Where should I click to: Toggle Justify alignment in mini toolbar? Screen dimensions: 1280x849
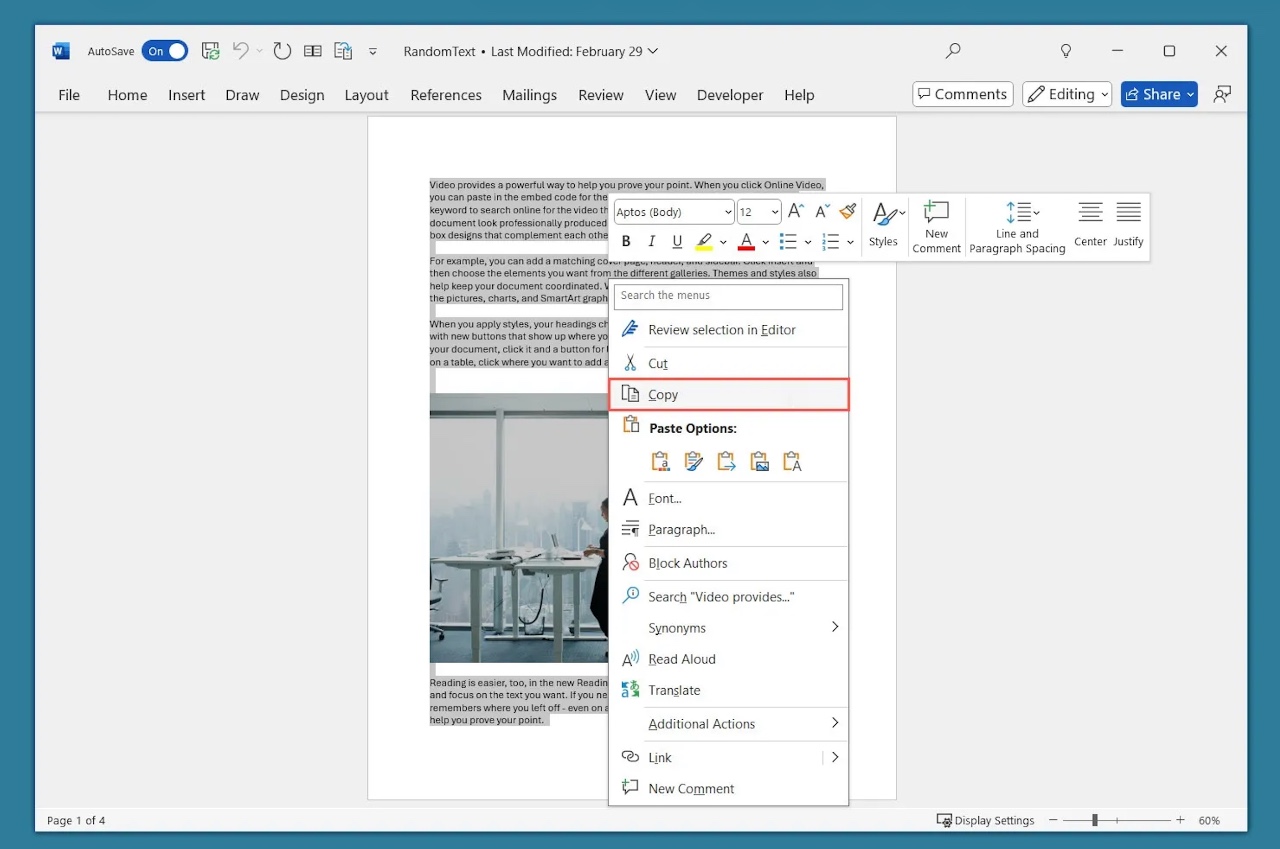tap(1129, 224)
